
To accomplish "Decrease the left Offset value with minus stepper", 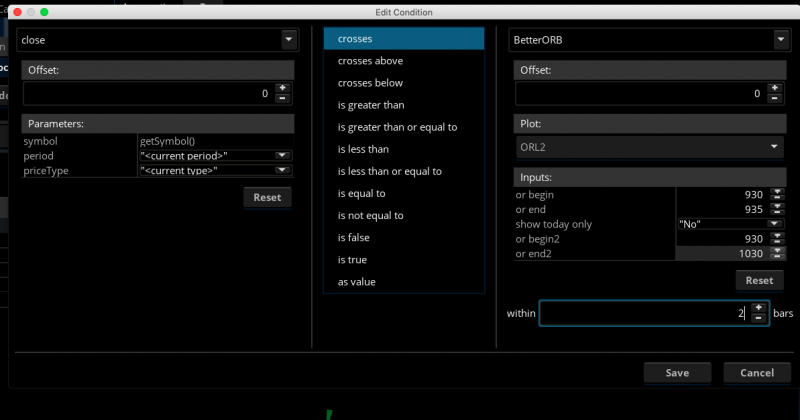I will (x=282, y=98).
